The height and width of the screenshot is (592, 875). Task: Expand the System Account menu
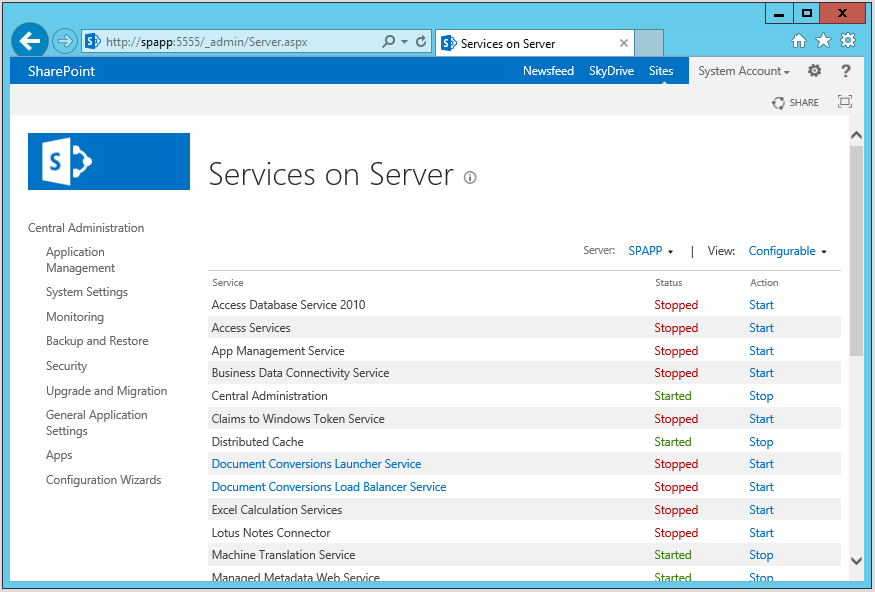pos(744,71)
